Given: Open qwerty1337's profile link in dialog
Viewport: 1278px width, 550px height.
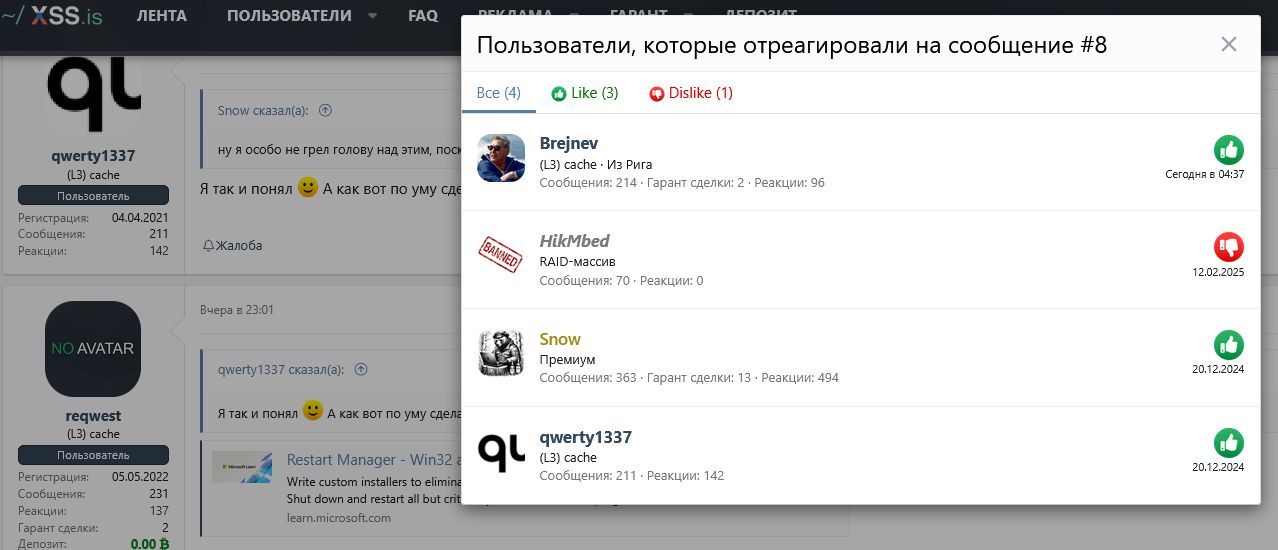Looking at the screenshot, I should coord(585,437).
